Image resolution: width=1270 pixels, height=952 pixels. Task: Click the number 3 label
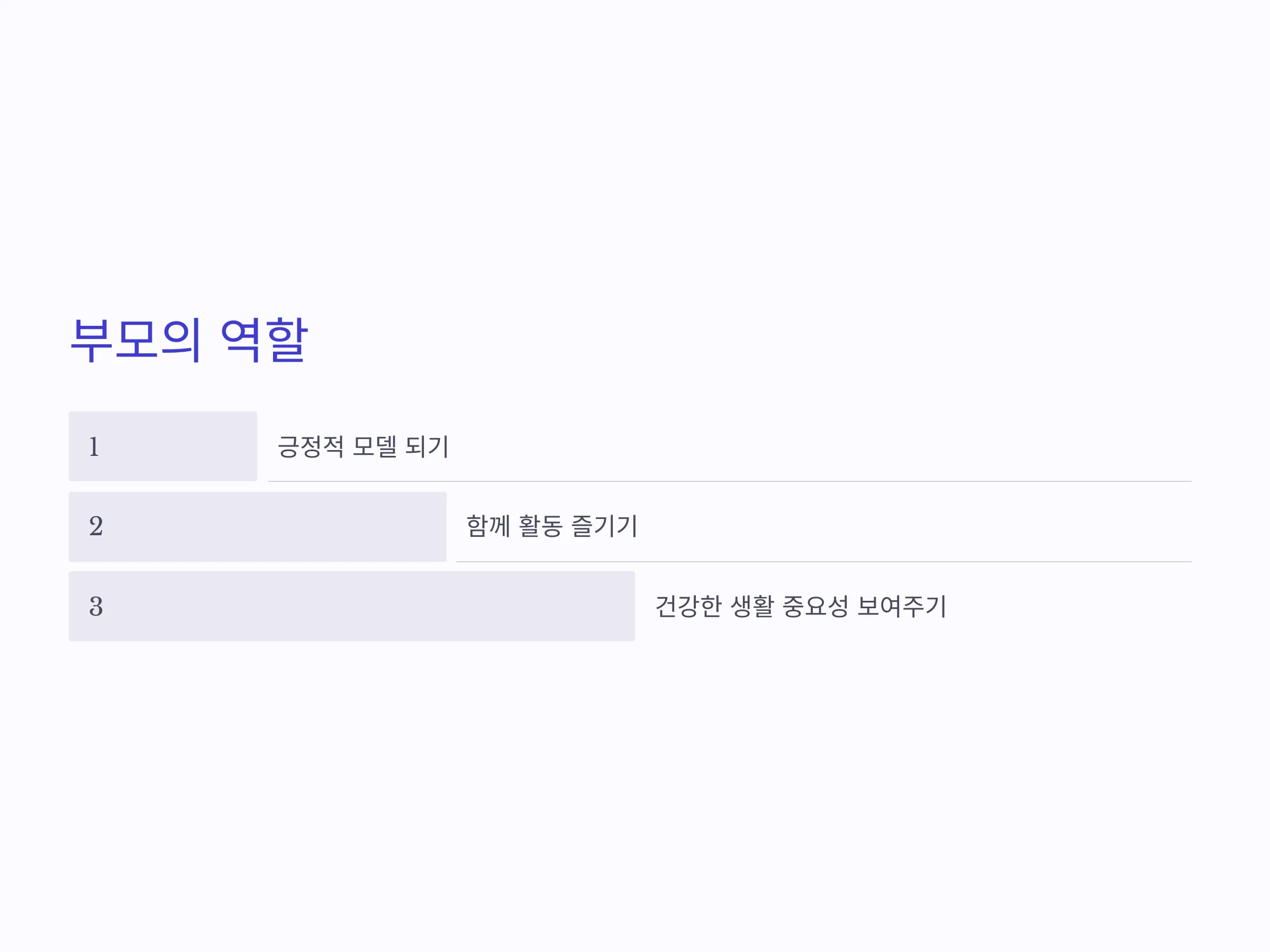(96, 606)
